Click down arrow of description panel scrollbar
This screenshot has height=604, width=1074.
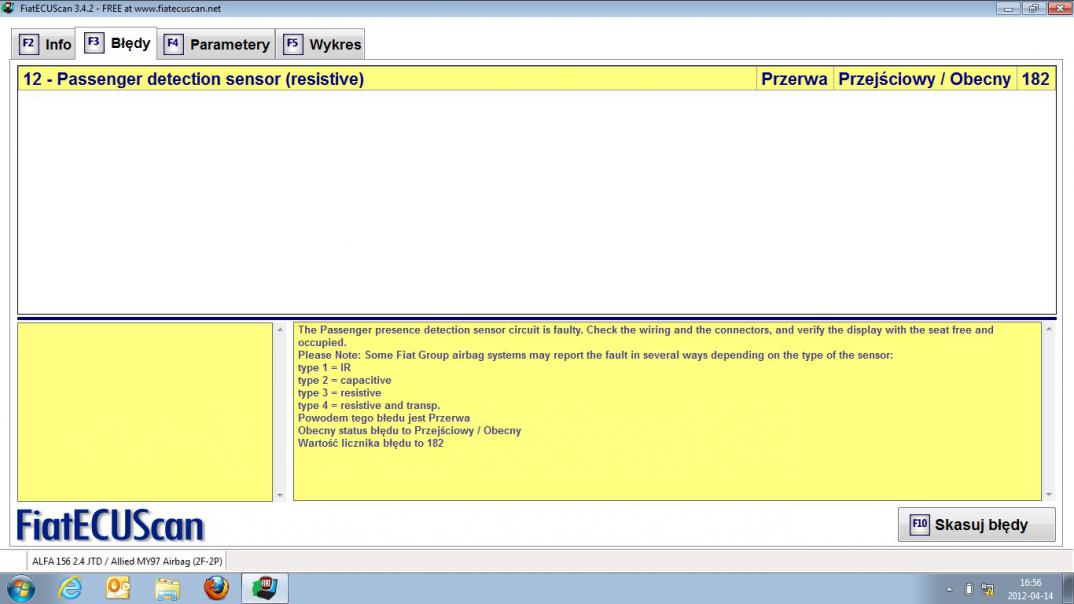[1049, 494]
